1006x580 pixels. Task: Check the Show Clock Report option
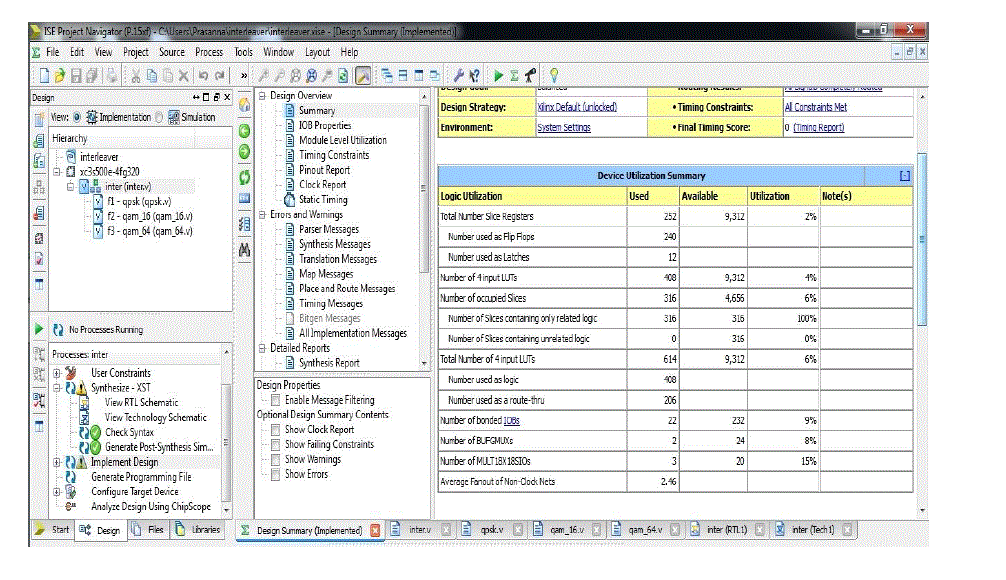(275, 430)
